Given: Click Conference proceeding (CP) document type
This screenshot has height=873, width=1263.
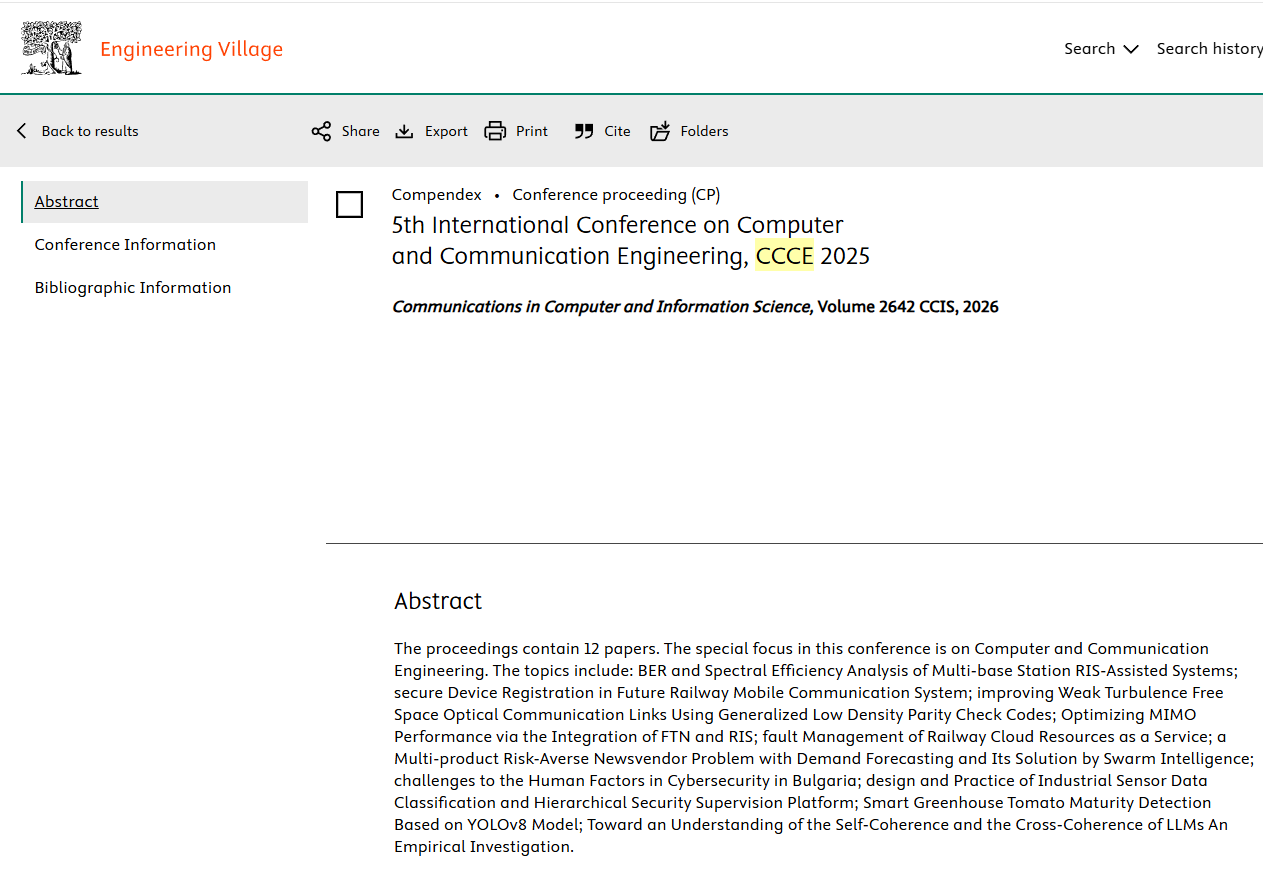Looking at the screenshot, I should (616, 194).
